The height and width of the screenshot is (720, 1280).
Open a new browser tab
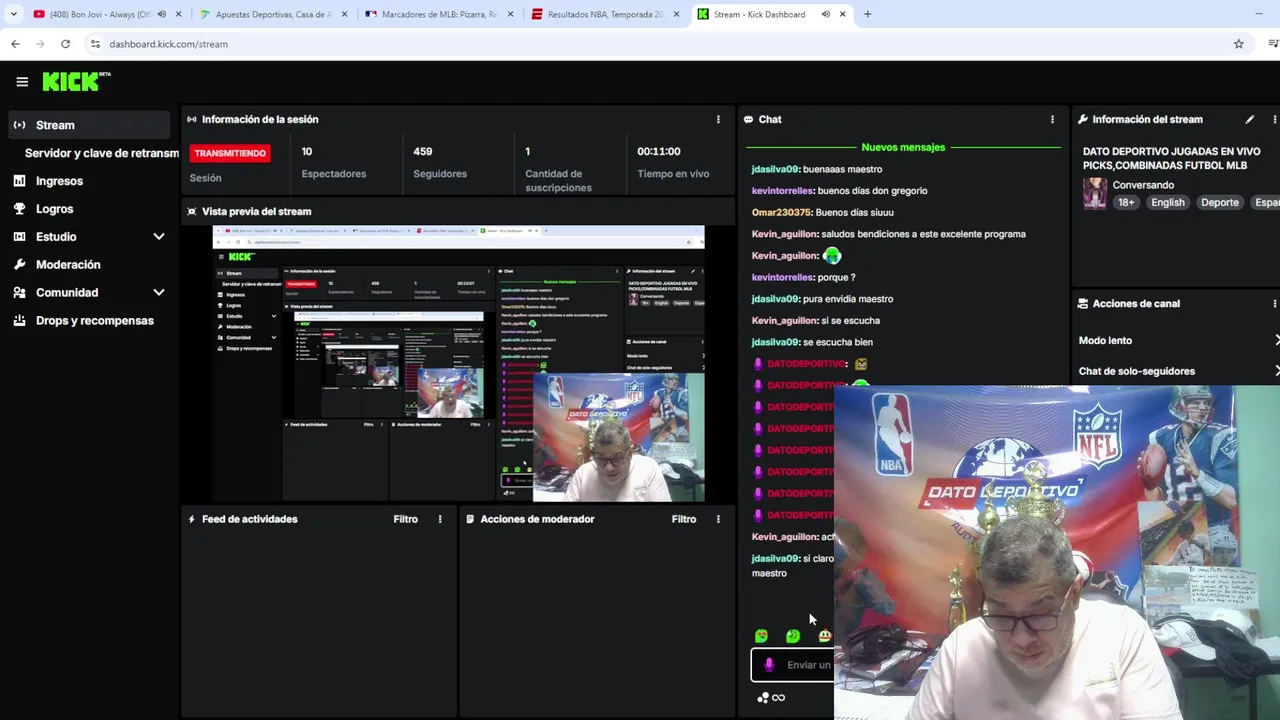[x=867, y=14]
